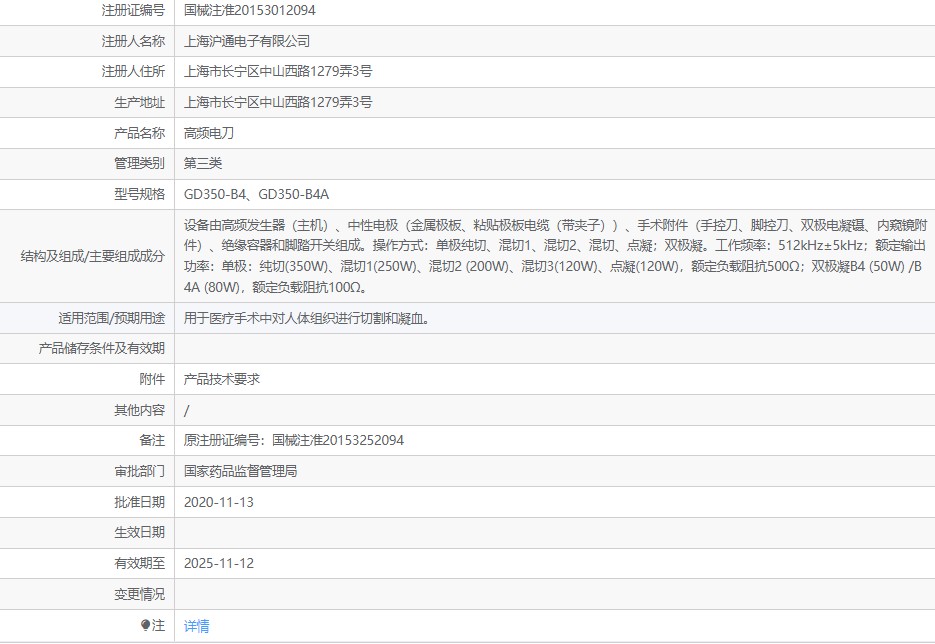This screenshot has width=935, height=644.
Task: Click the slash value beside 其他内容
Action: [187, 410]
